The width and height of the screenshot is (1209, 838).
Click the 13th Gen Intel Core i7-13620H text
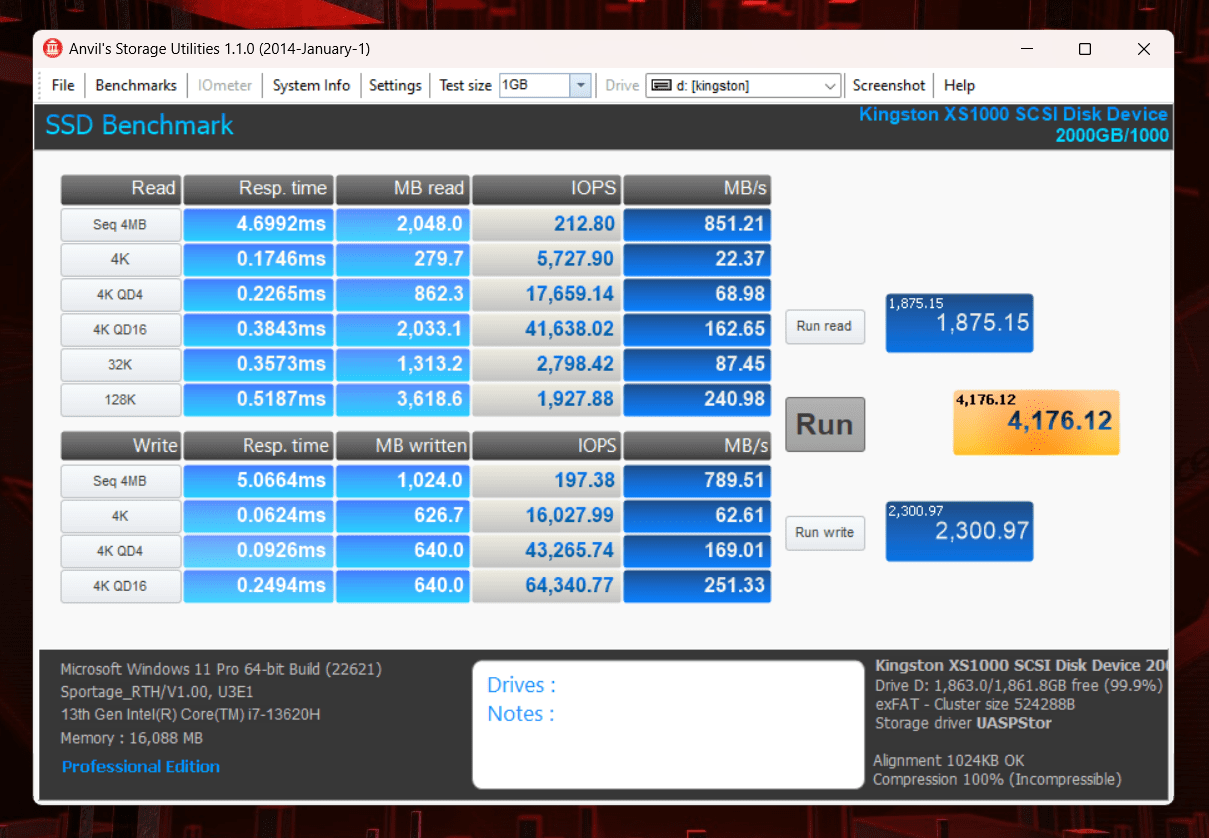190,715
